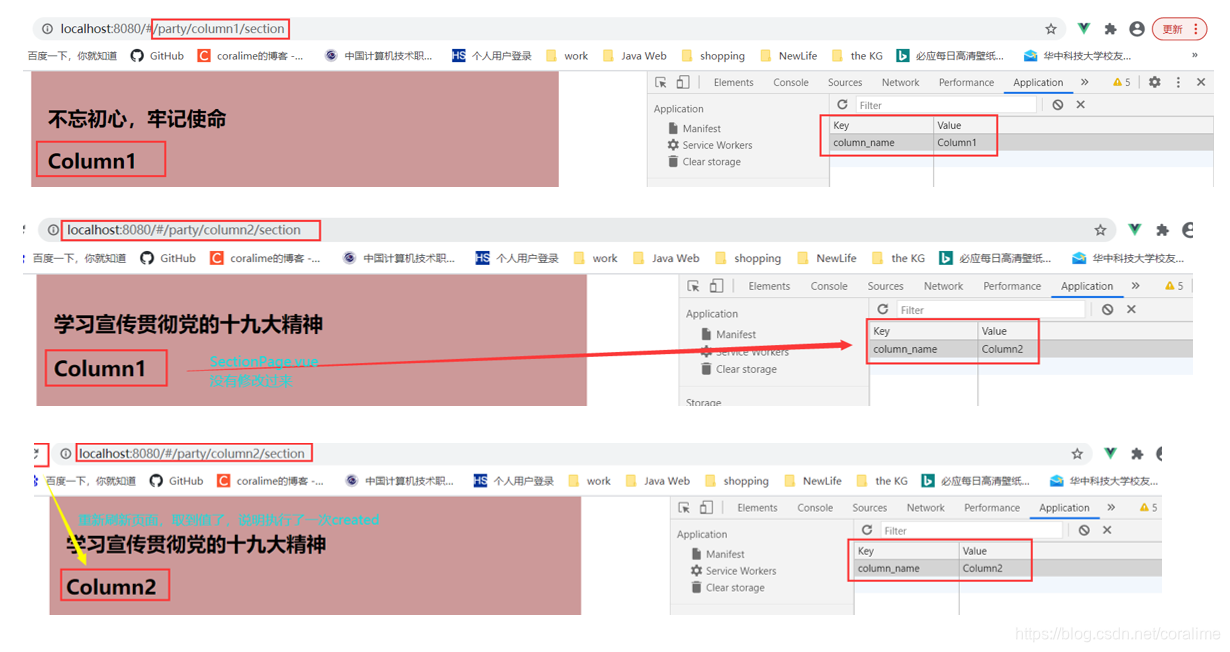Open the bookmarks overflow chevron

tap(1196, 55)
